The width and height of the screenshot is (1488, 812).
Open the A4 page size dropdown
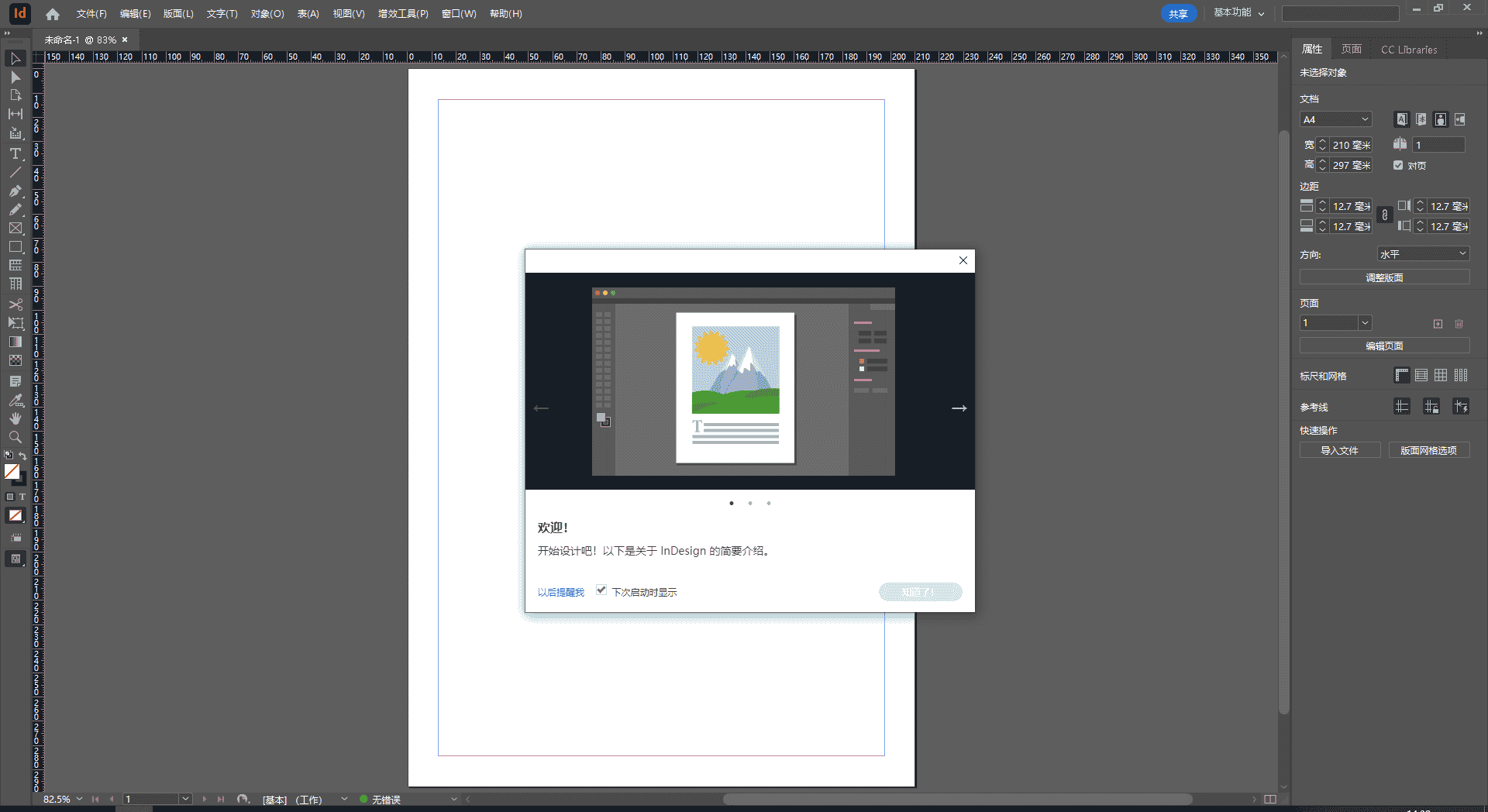click(x=1336, y=119)
